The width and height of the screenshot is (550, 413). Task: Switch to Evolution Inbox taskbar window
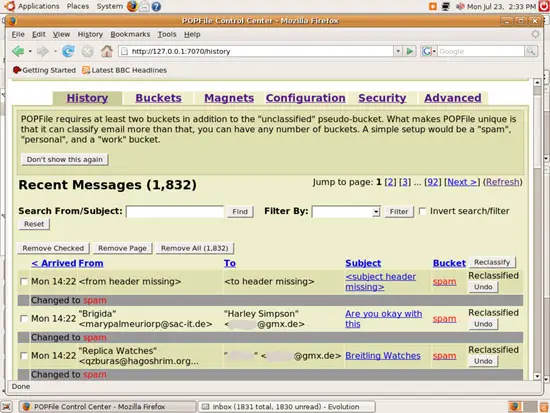tap(287, 407)
